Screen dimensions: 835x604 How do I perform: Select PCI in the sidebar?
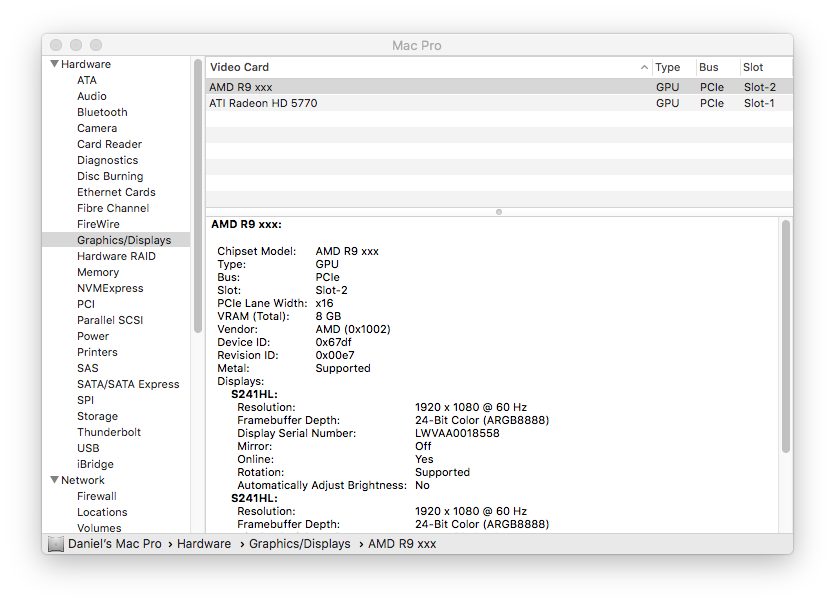pos(86,304)
